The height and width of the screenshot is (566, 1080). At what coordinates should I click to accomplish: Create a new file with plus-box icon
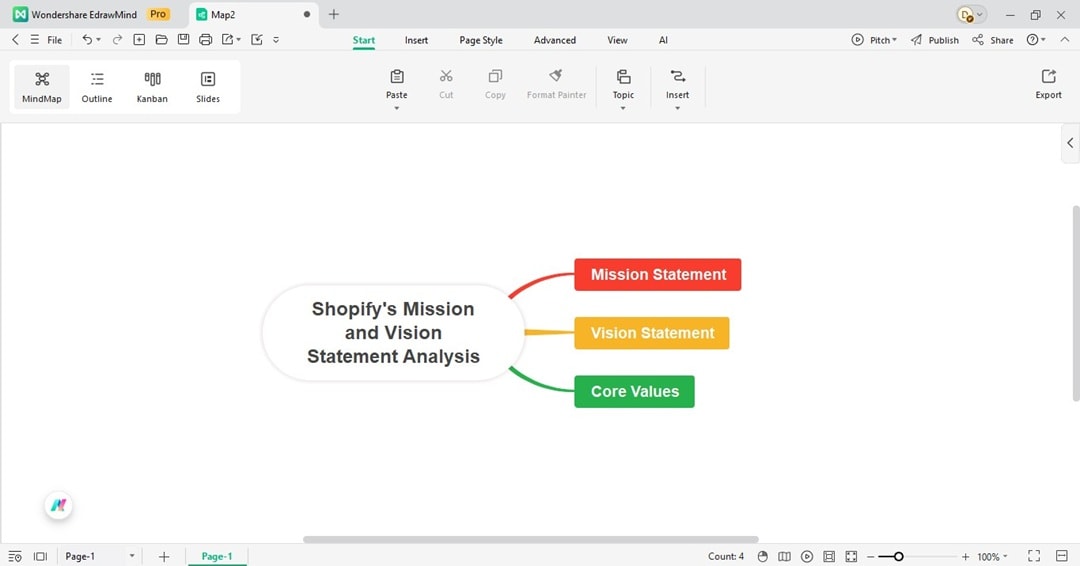pos(139,40)
